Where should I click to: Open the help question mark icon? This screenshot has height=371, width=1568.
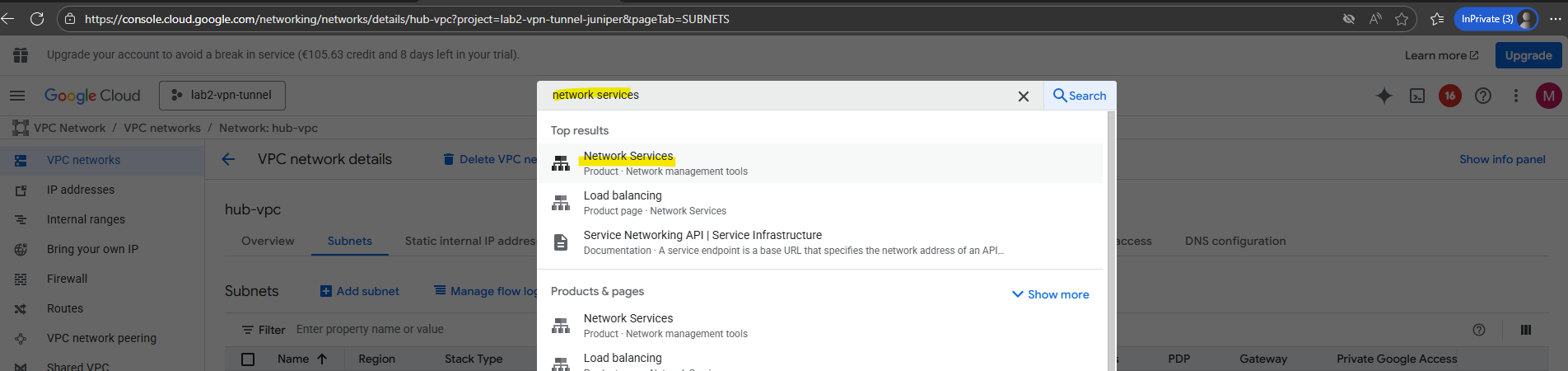[x=1483, y=96]
